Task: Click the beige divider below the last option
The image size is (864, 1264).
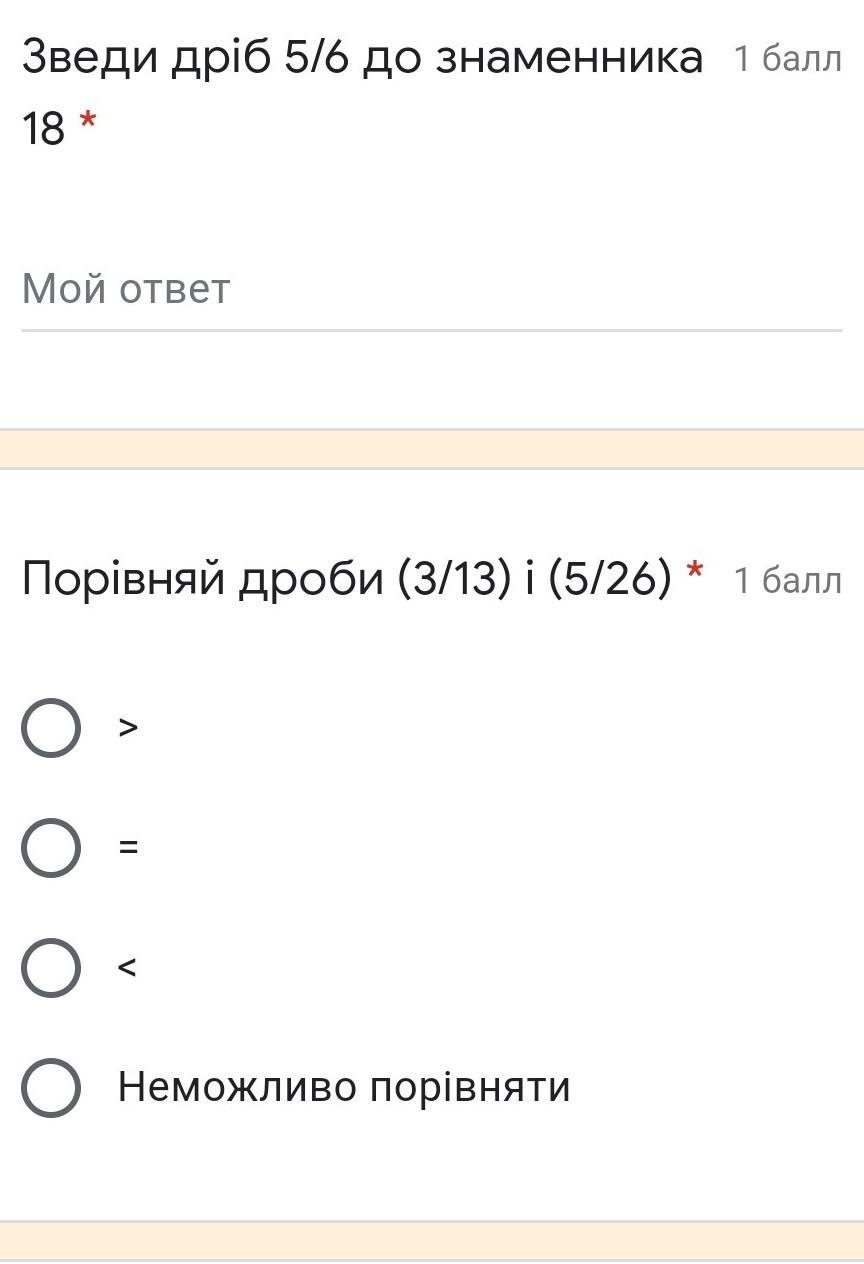Action: click(x=432, y=1242)
